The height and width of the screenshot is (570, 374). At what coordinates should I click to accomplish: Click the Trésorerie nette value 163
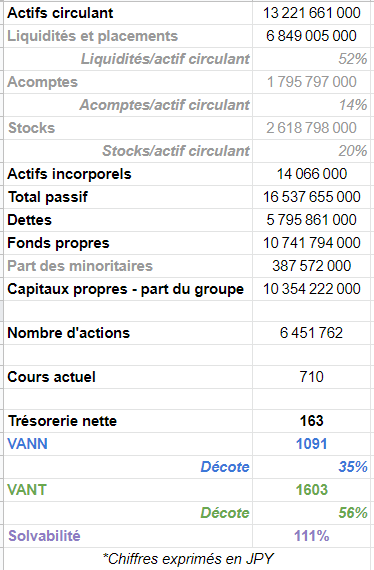click(x=311, y=421)
